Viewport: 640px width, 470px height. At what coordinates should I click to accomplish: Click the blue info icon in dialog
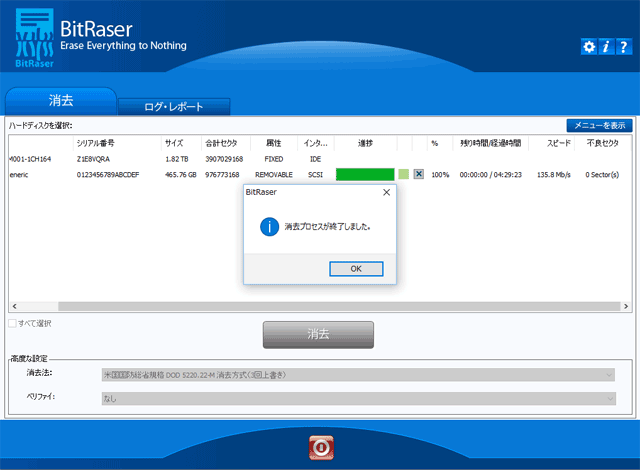pos(269,226)
